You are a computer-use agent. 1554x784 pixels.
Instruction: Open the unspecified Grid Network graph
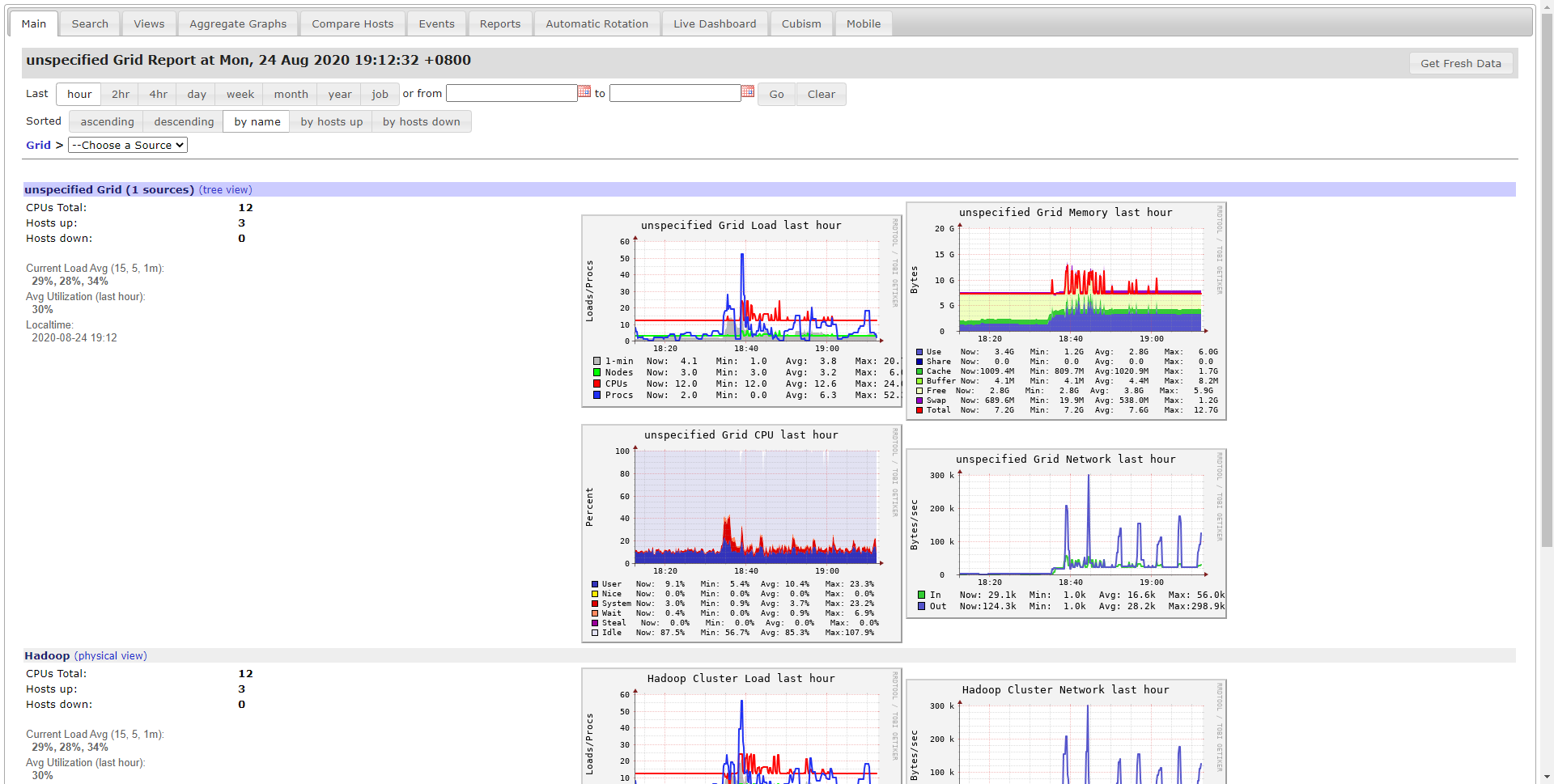[1066, 534]
